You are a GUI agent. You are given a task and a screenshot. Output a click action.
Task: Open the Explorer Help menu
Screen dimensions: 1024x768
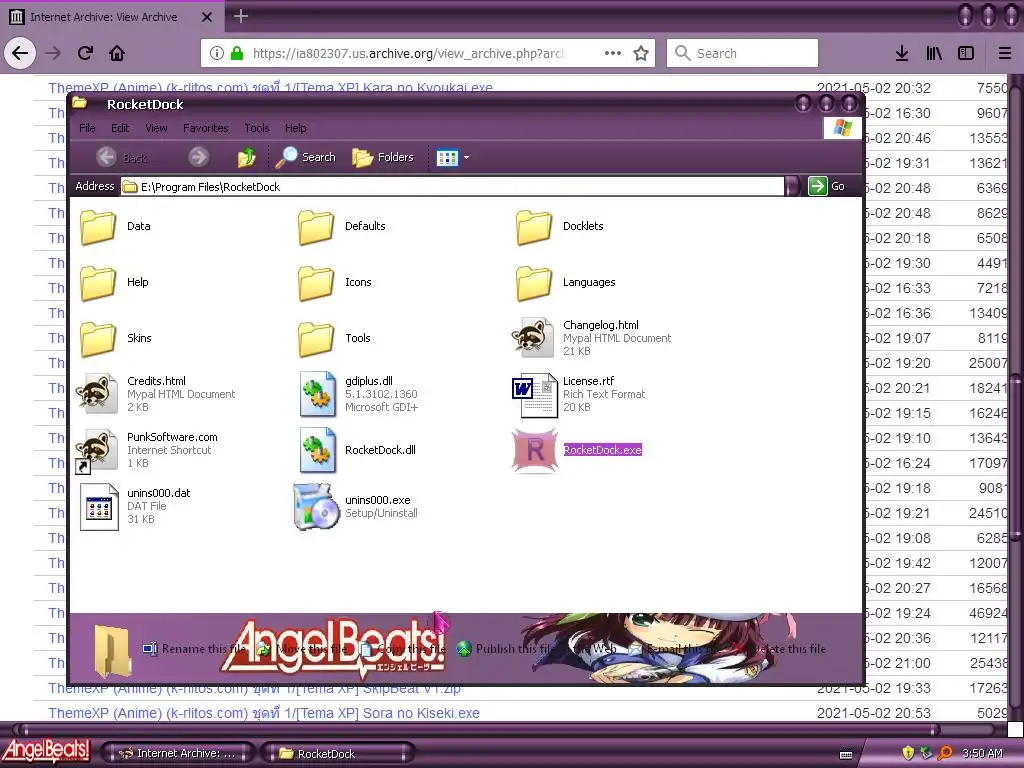click(x=295, y=128)
